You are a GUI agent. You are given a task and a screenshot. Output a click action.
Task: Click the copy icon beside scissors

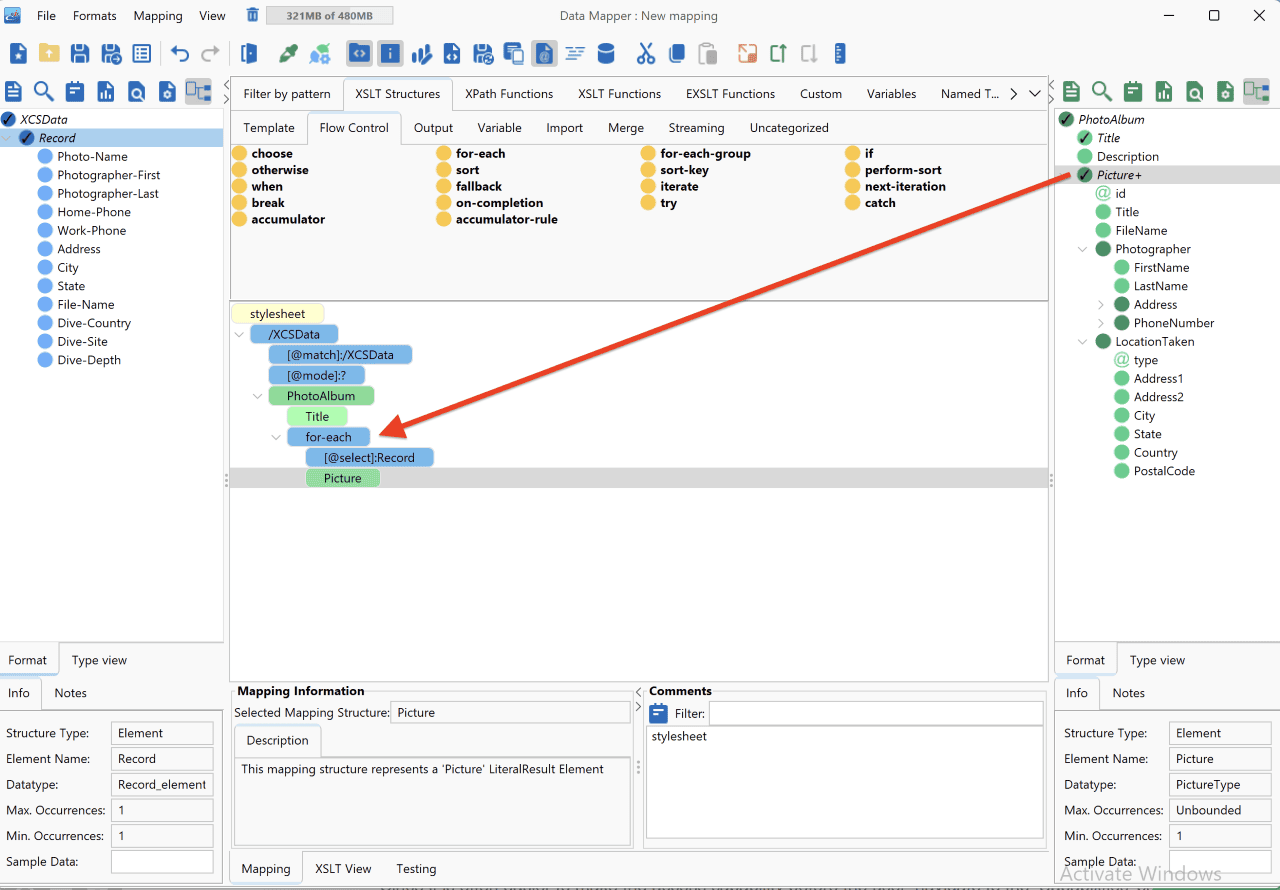tap(677, 54)
